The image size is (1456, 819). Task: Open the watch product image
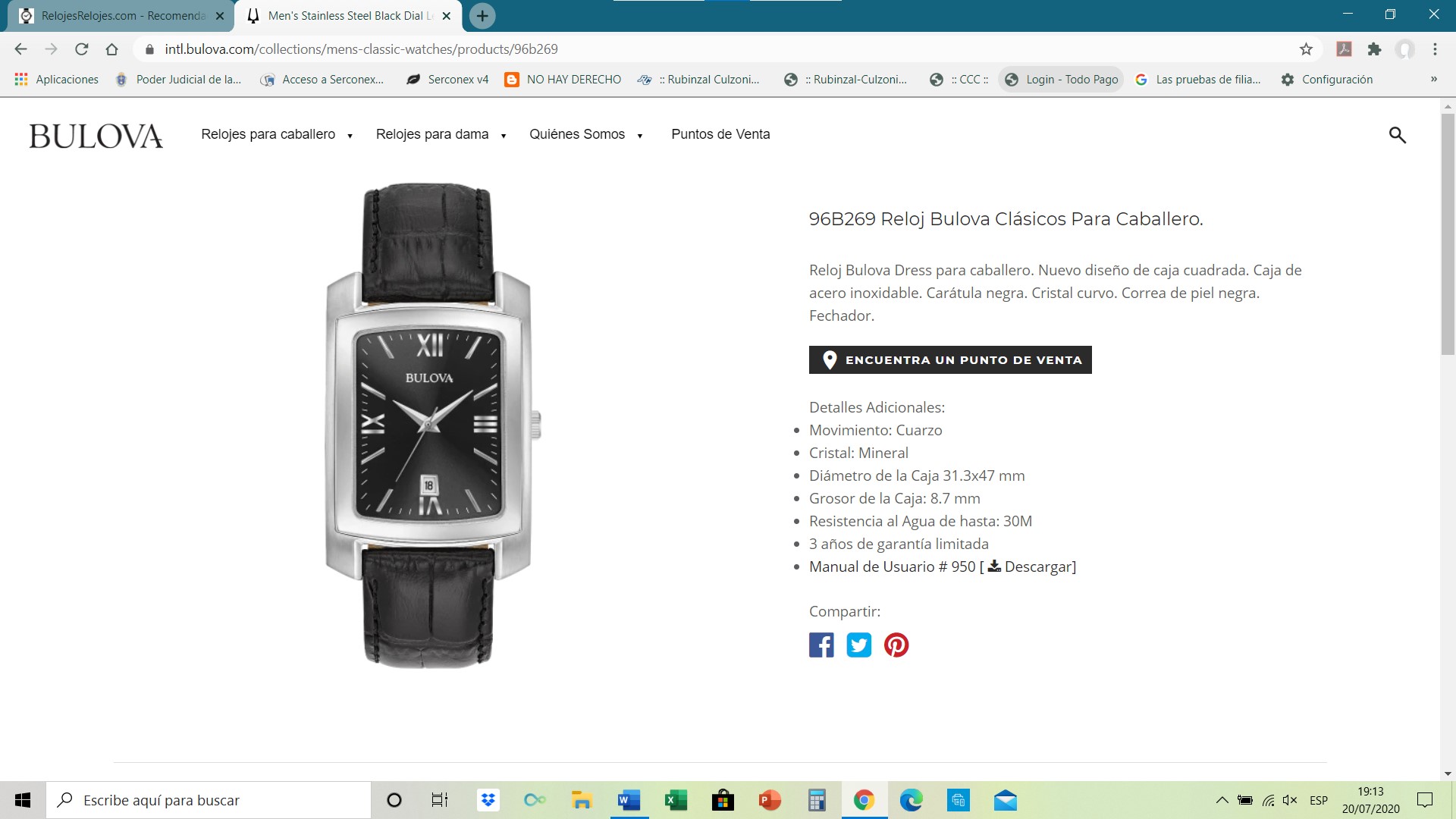432,425
